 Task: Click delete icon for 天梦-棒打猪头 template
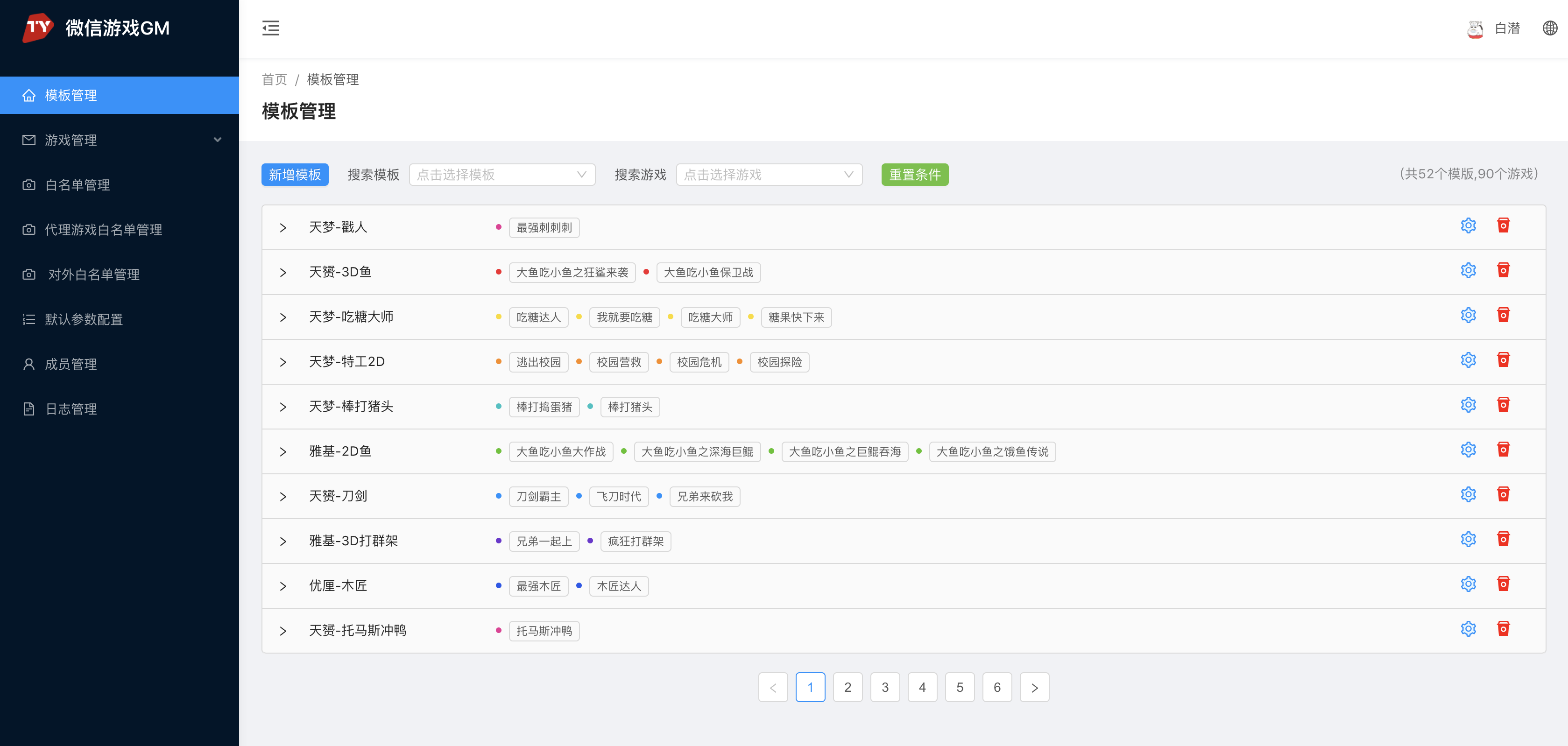coord(1502,405)
